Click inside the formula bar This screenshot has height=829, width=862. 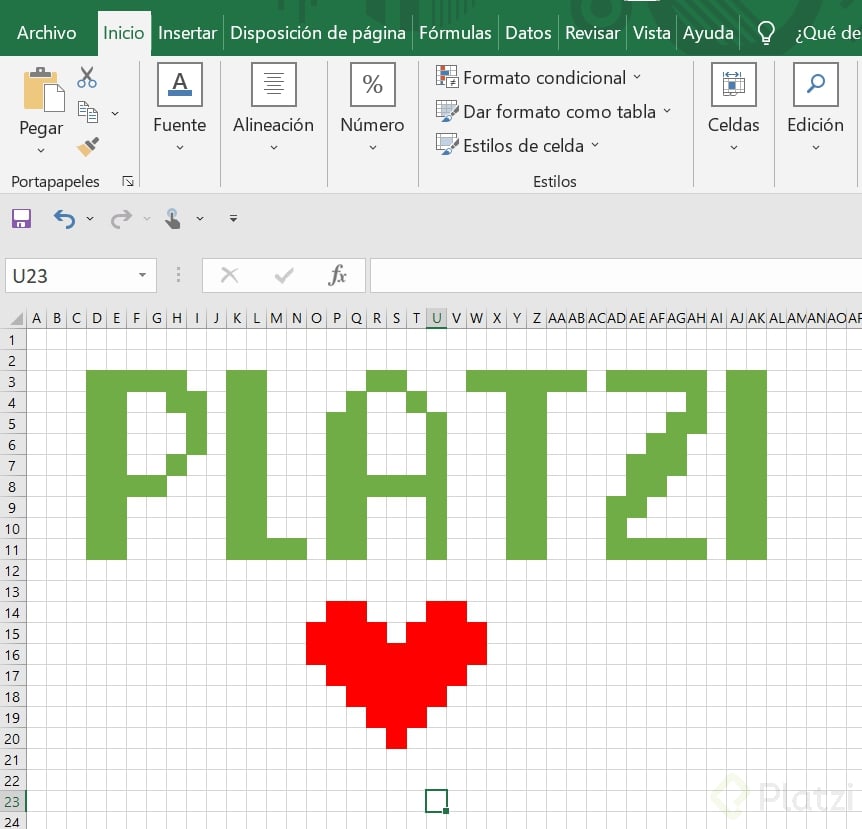pos(616,275)
